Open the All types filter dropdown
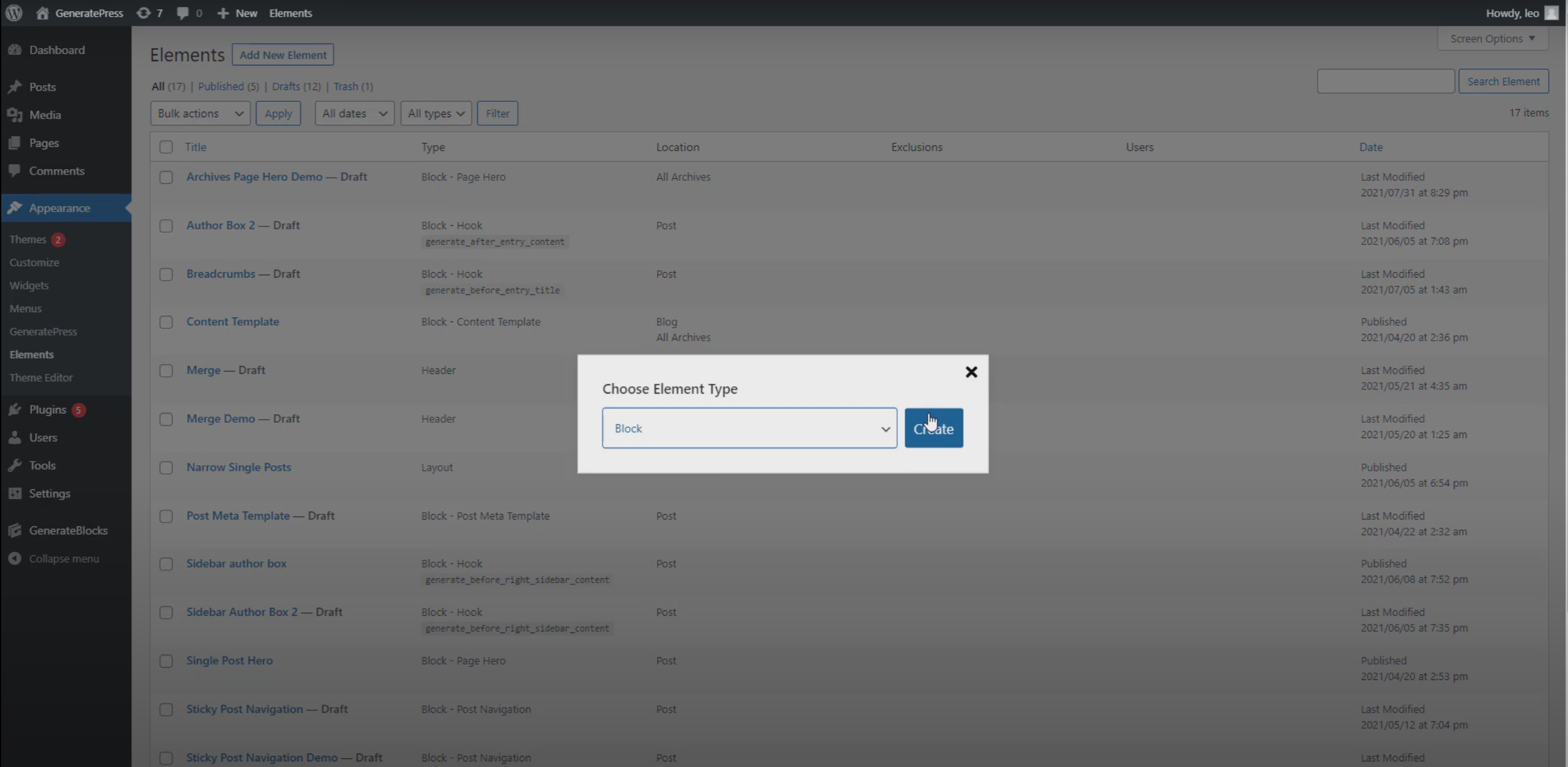This screenshot has width=1568, height=767. click(436, 114)
